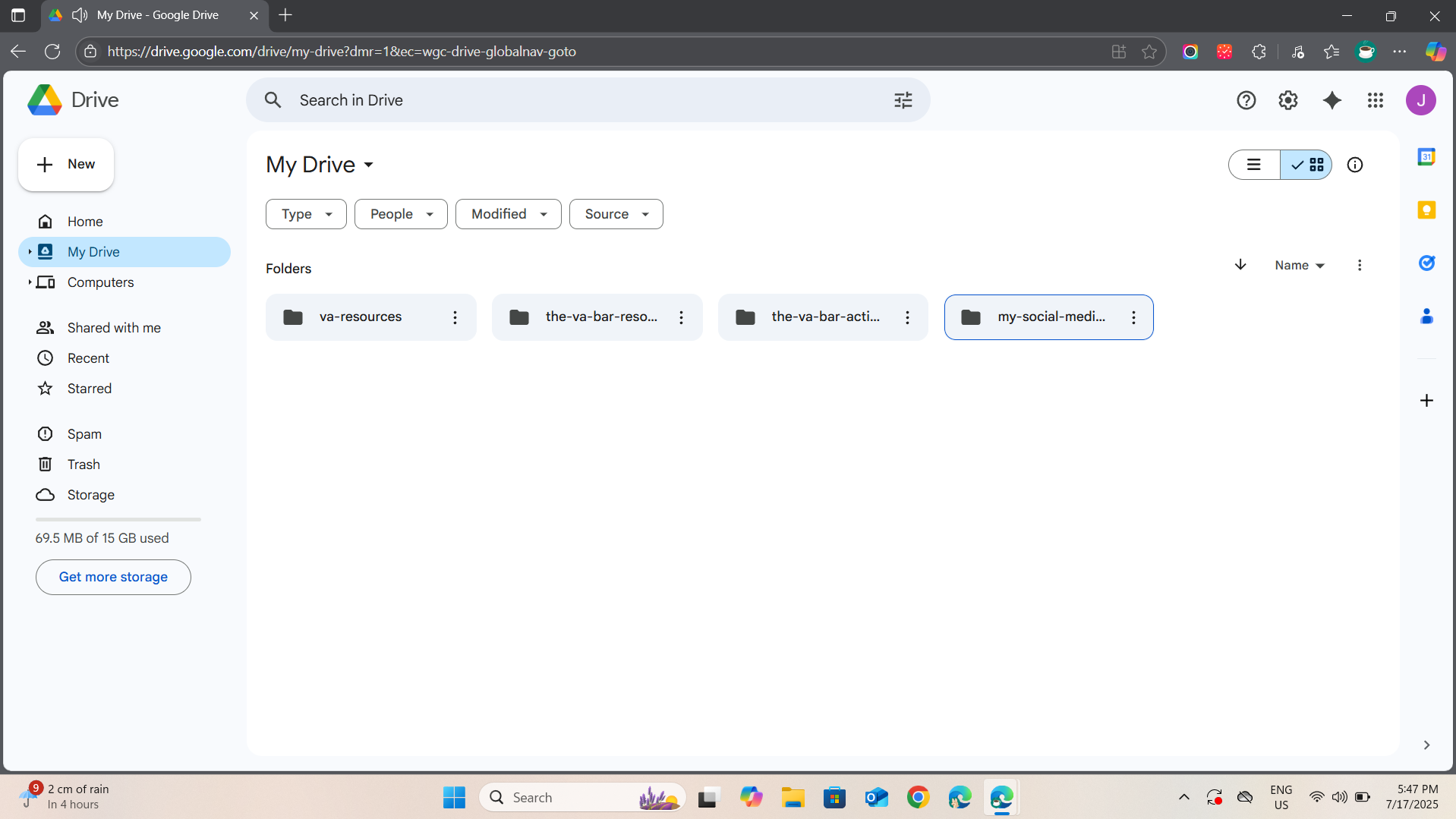Reverse the sort direction arrow
This screenshot has width=1456, height=819.
[1240, 265]
